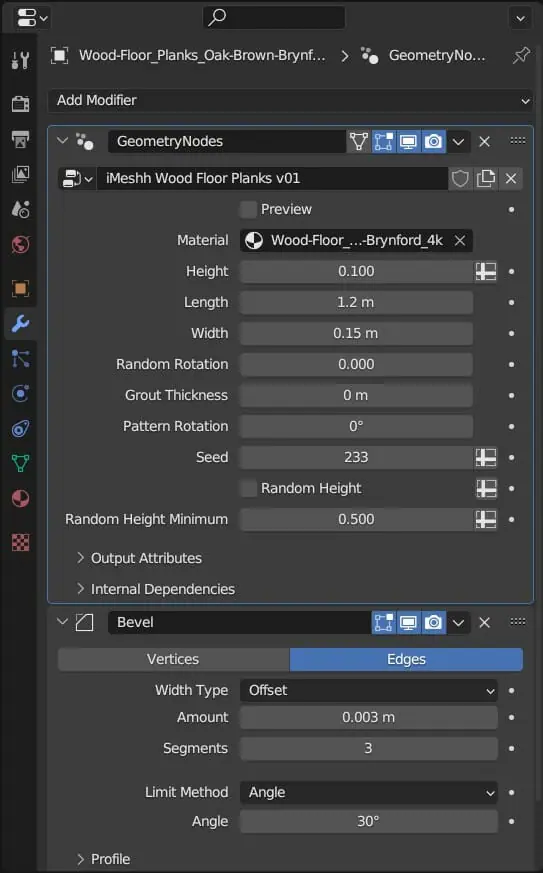The image size is (543, 873).
Task: Select Bevel Edges mode
Action: click(406, 659)
